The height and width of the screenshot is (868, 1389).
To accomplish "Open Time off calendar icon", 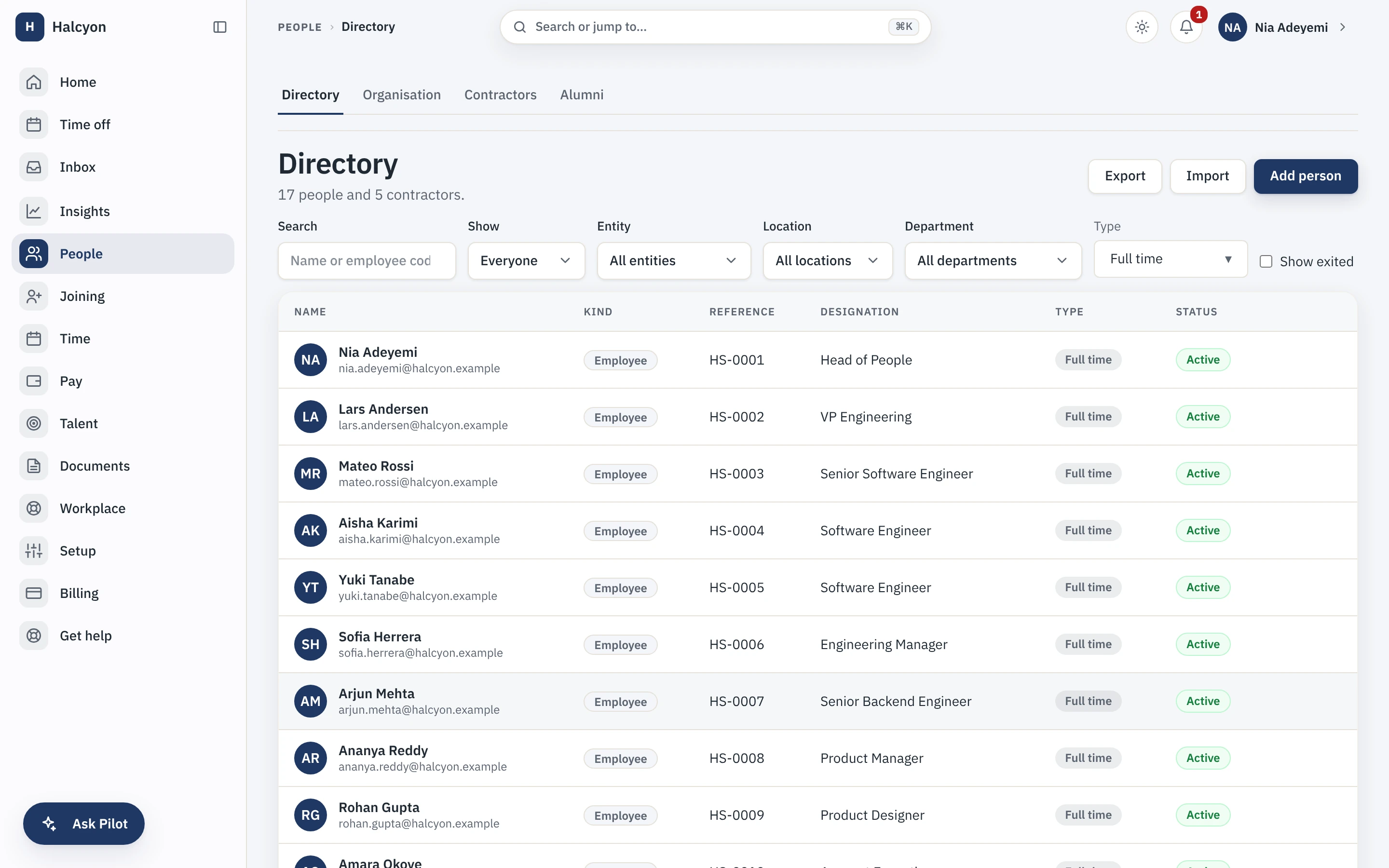I will click(34, 124).
